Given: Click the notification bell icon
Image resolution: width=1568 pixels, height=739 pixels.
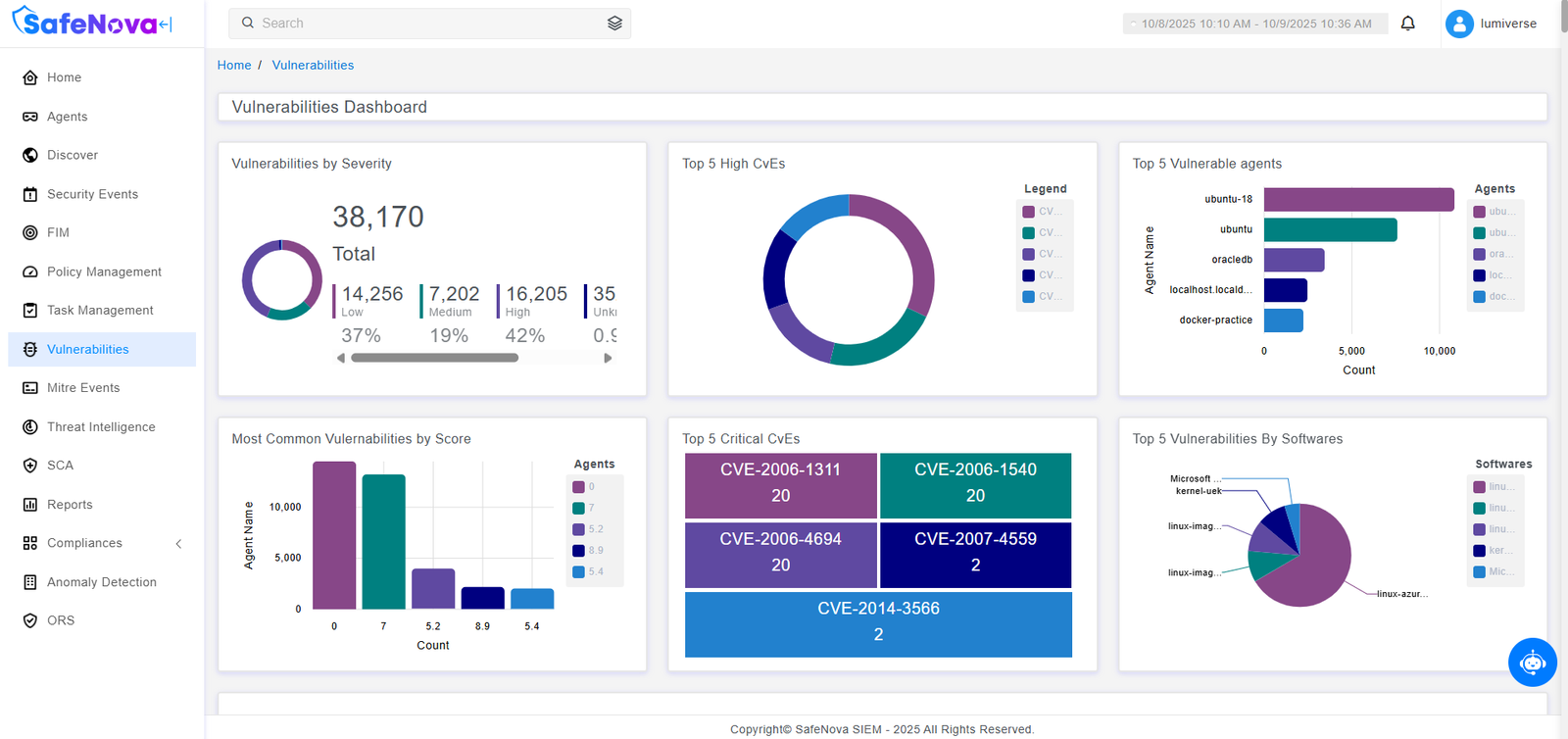Looking at the screenshot, I should [x=1407, y=24].
